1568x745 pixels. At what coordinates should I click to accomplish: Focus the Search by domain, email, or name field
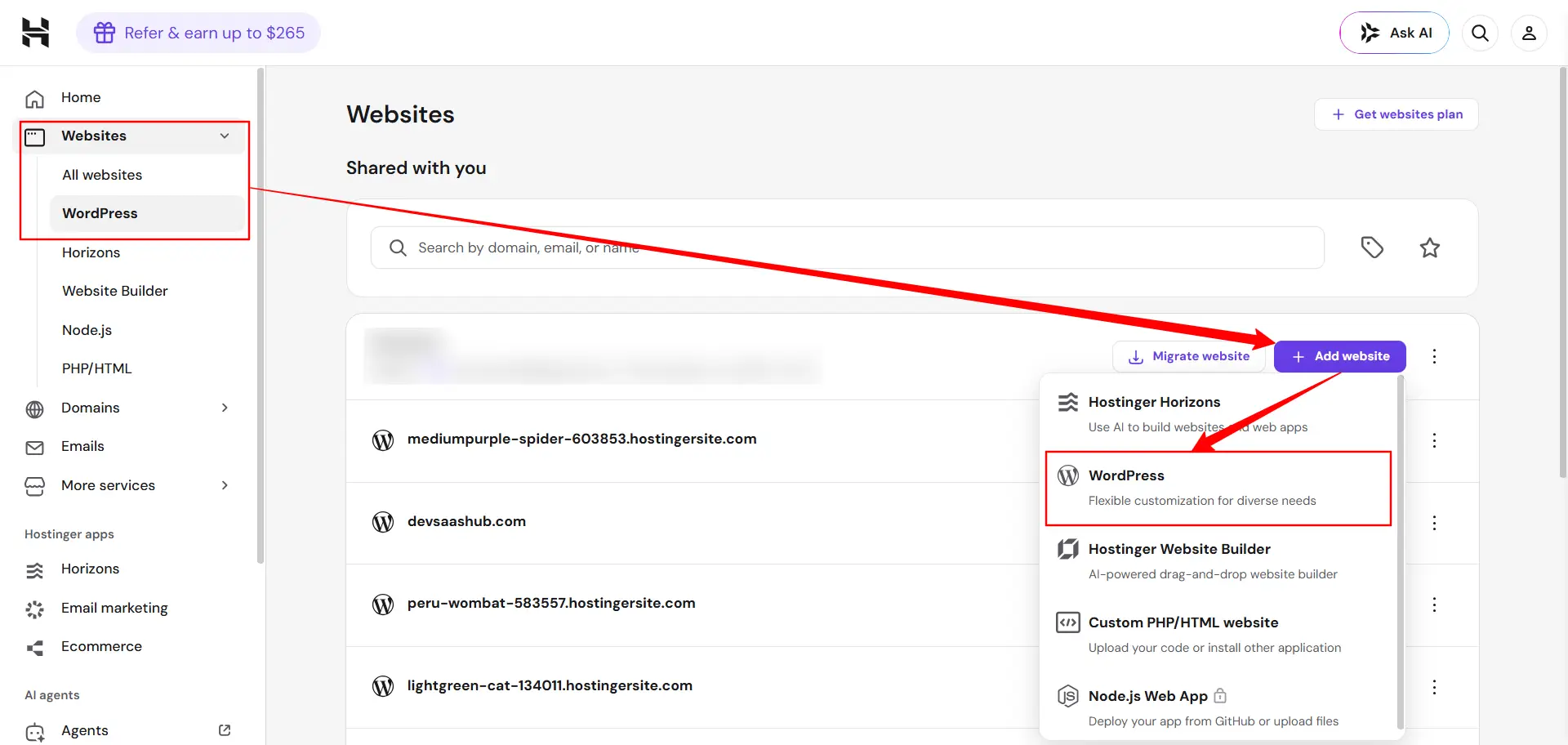tap(848, 248)
